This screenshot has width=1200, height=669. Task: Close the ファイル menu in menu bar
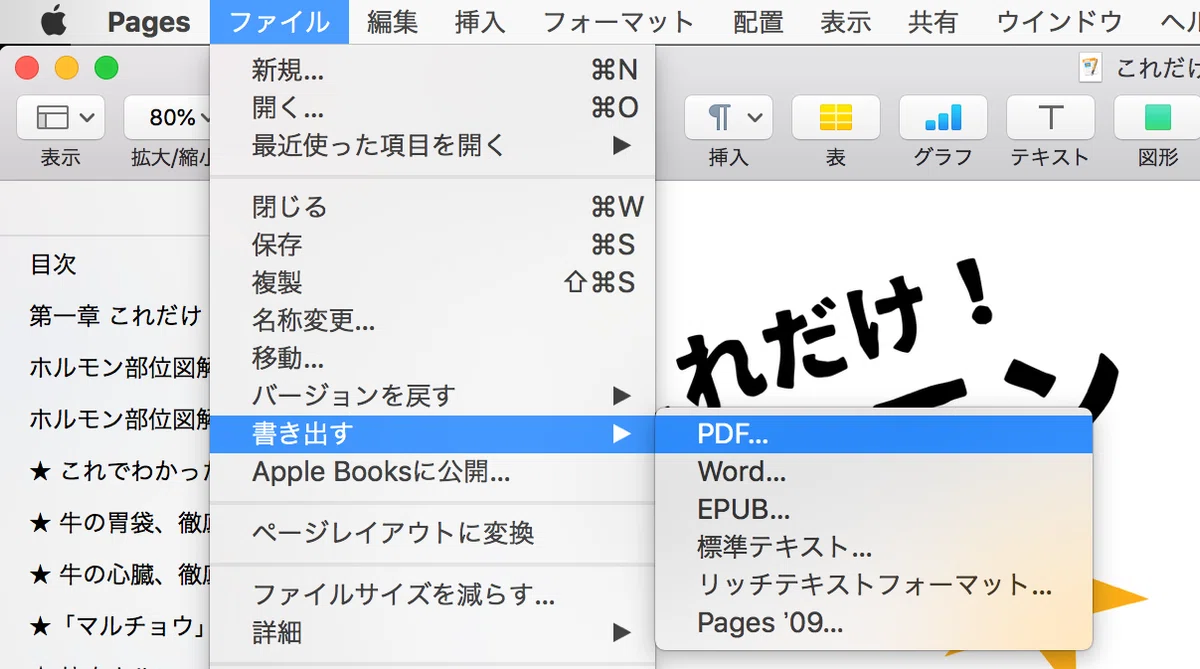pyautogui.click(x=279, y=21)
